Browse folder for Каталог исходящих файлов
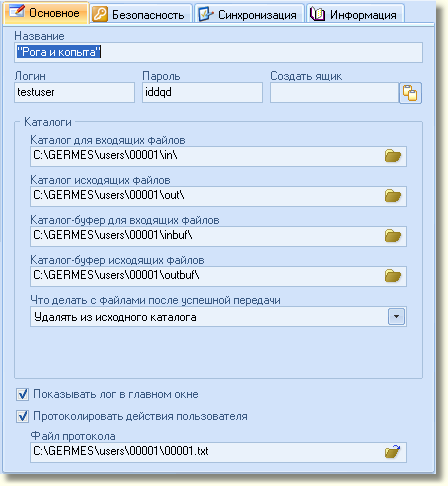The width and height of the screenshot is (448, 486). pos(393,196)
